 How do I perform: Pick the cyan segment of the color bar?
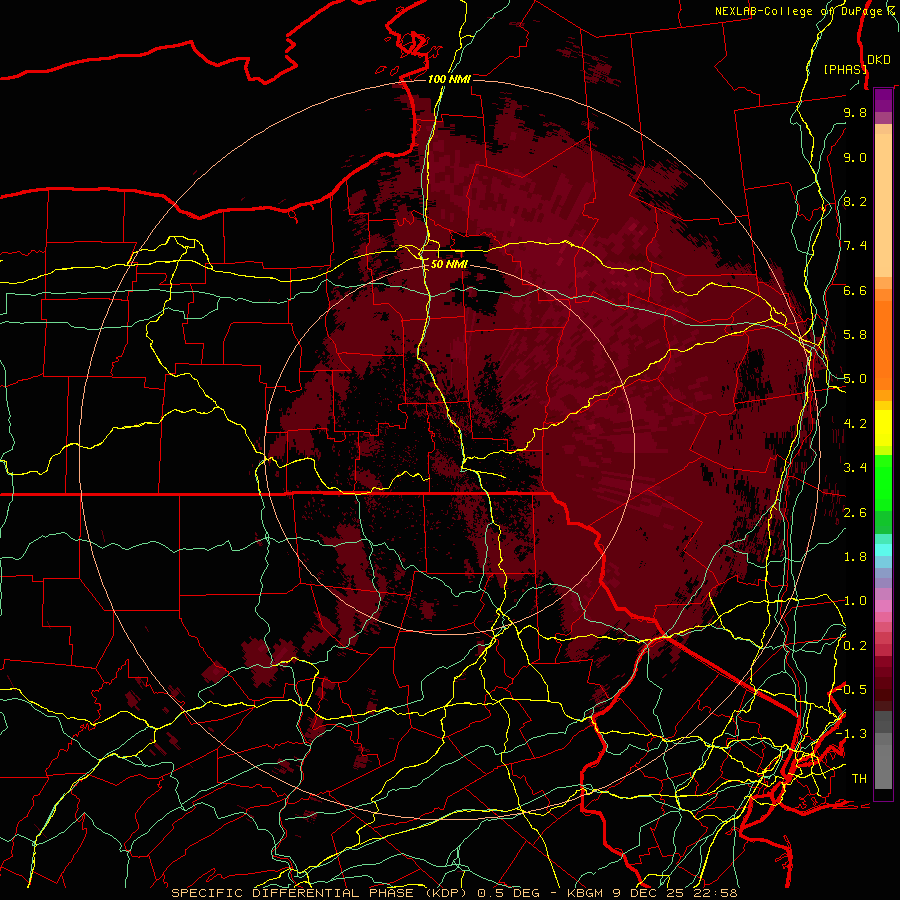(x=883, y=550)
